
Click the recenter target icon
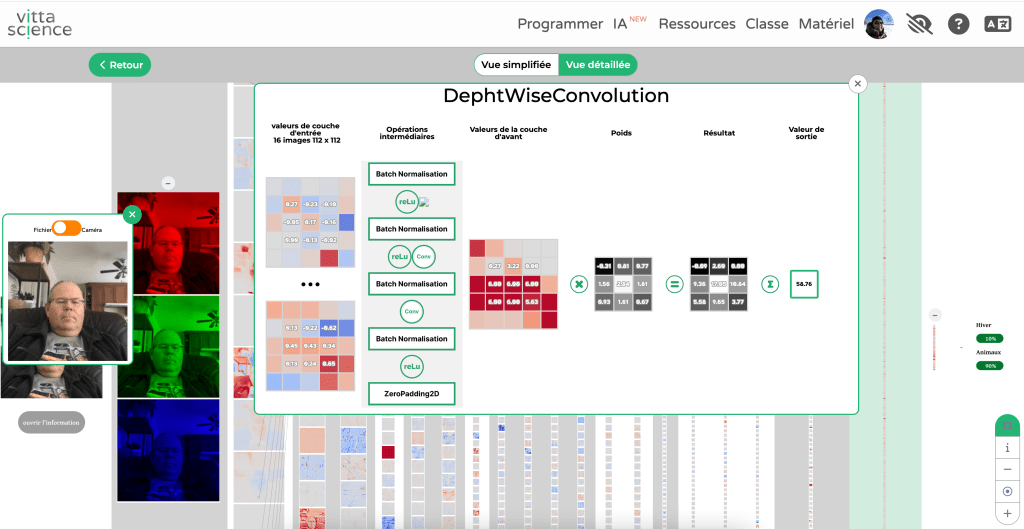[1007, 491]
